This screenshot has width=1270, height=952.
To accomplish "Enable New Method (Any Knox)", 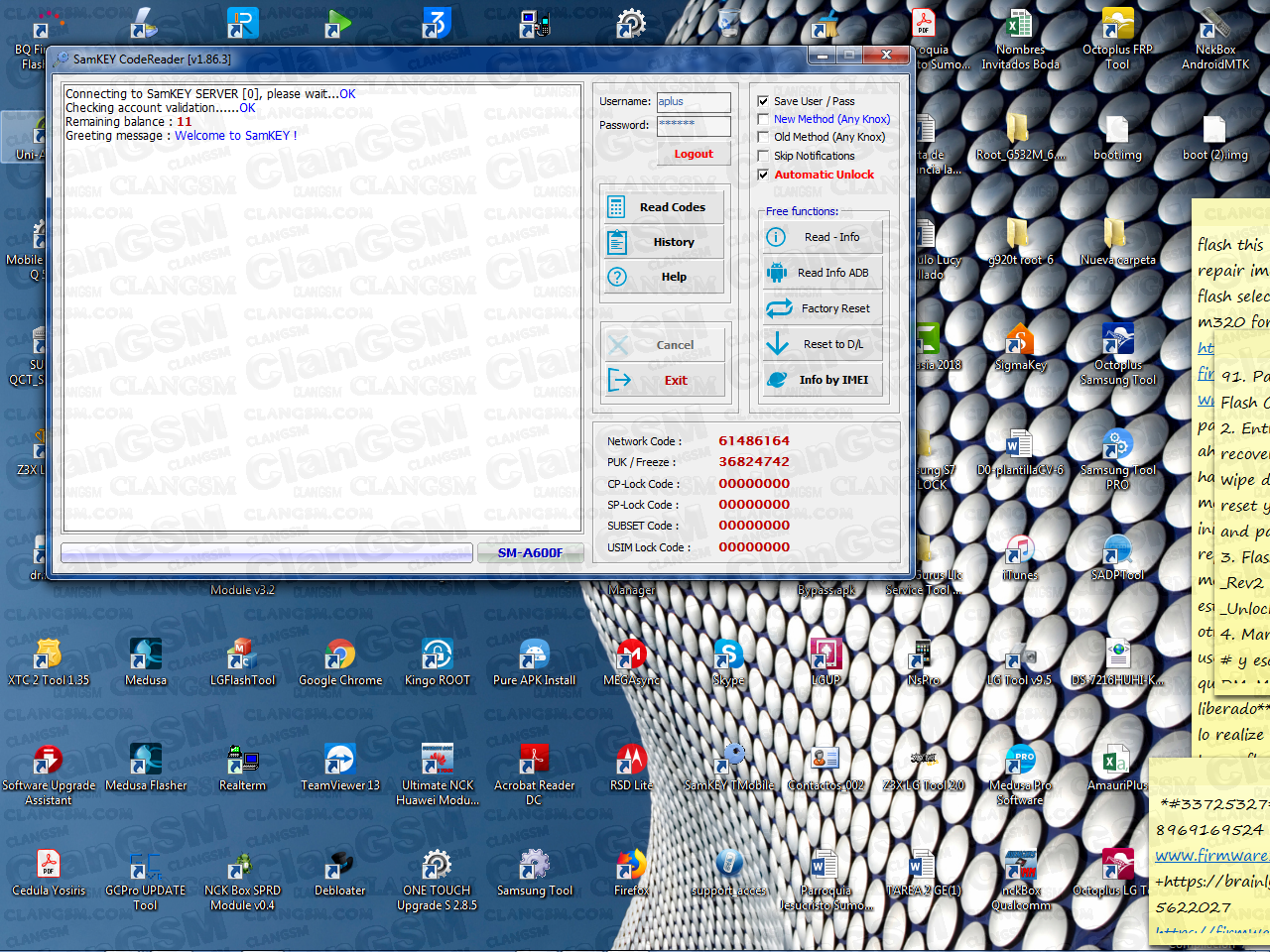I will coord(763,119).
